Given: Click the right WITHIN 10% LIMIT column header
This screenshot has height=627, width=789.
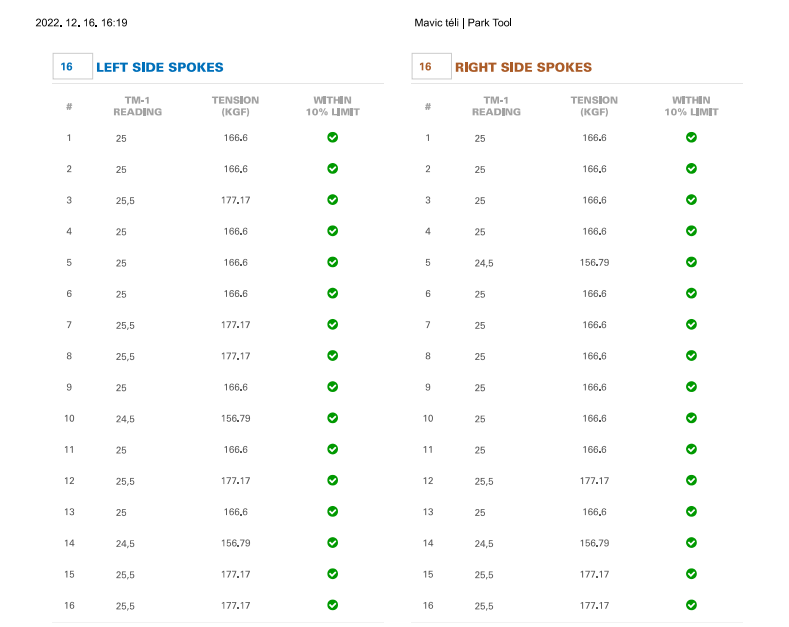Looking at the screenshot, I should click(691, 106).
